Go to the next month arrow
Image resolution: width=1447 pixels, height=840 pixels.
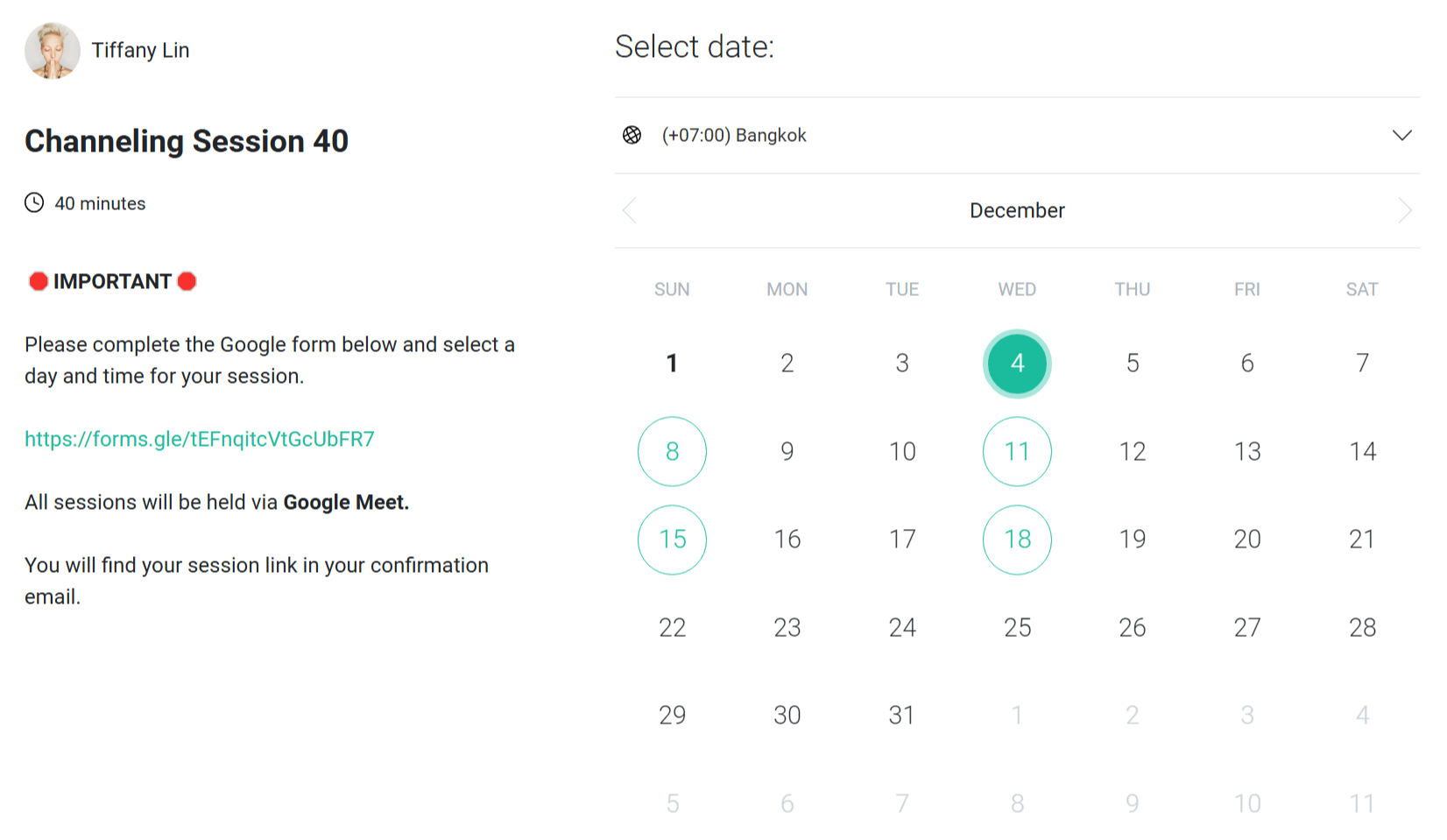pyautogui.click(x=1405, y=210)
